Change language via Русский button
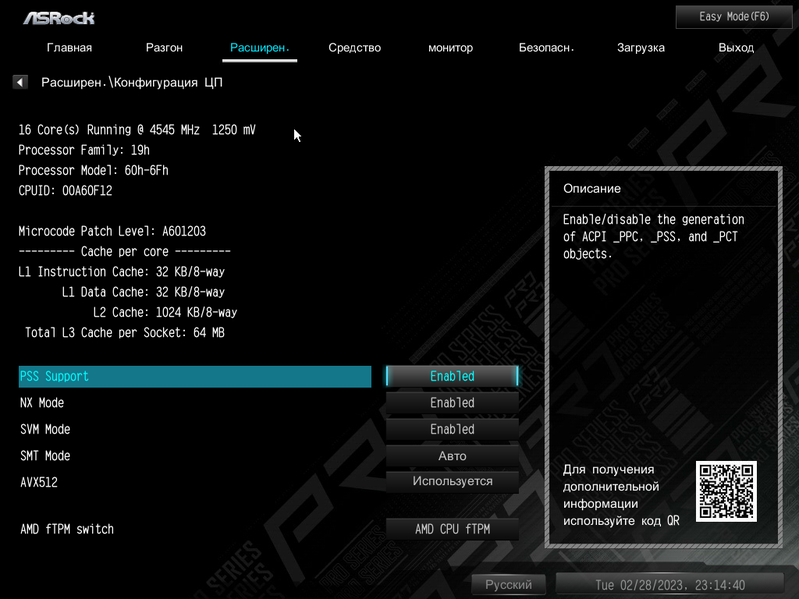 (508, 585)
